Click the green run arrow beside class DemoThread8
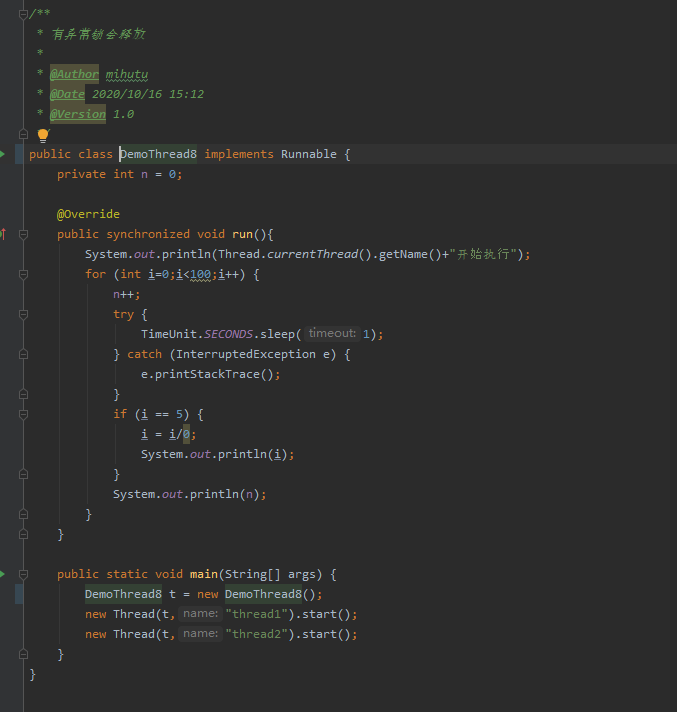 (2, 154)
